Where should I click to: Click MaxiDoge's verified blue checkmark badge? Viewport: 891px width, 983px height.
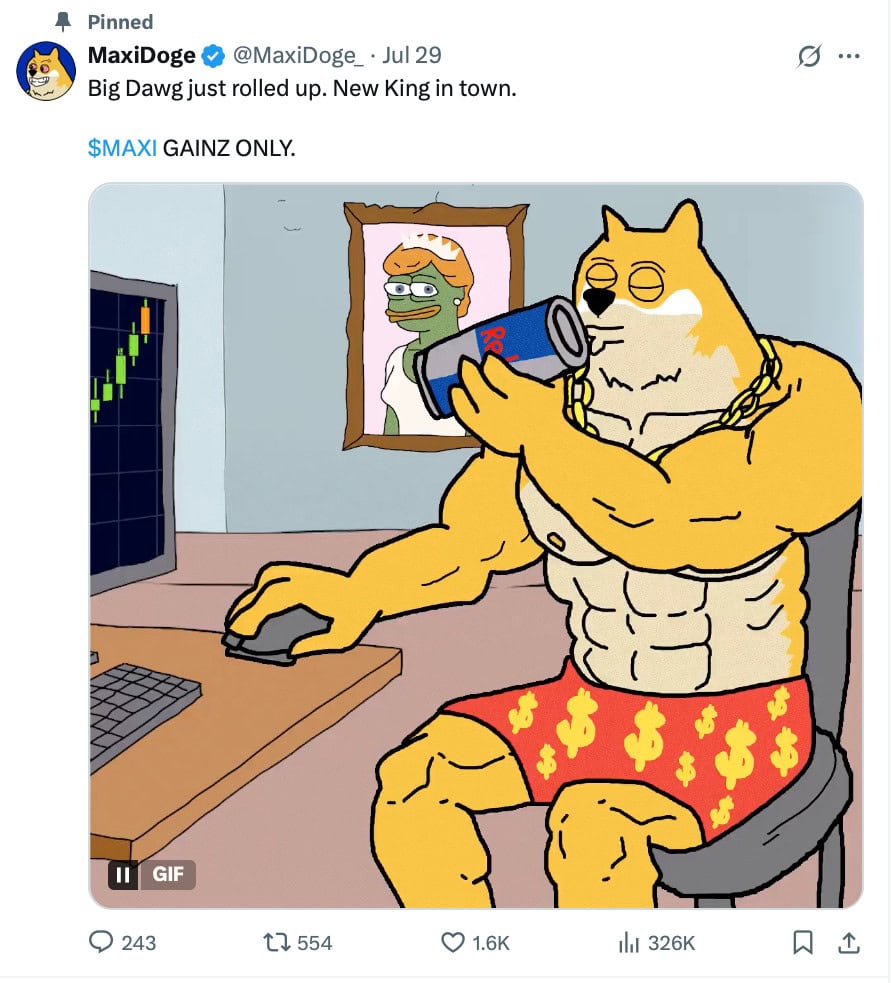click(210, 56)
